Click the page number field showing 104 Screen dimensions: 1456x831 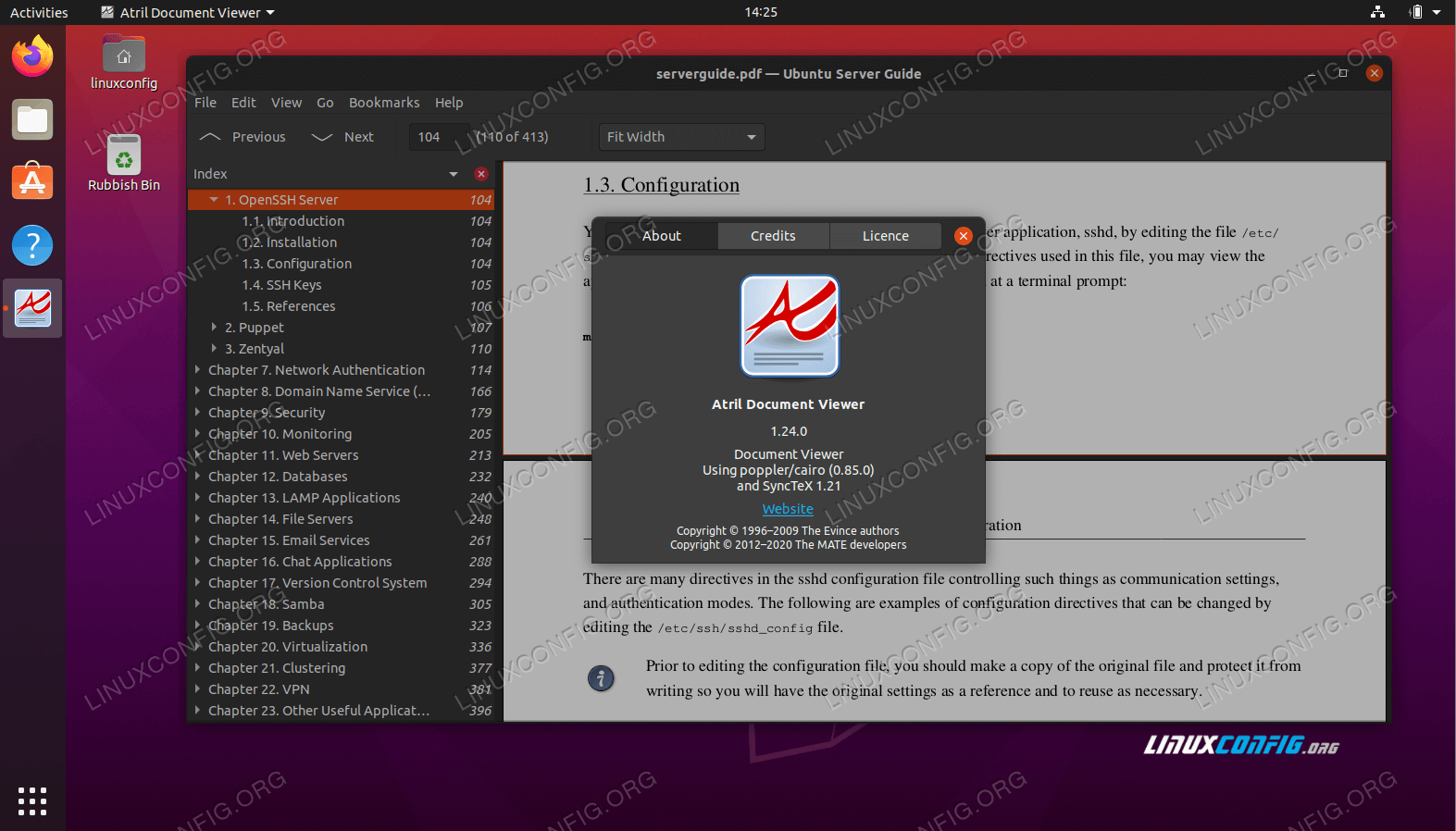click(x=438, y=137)
